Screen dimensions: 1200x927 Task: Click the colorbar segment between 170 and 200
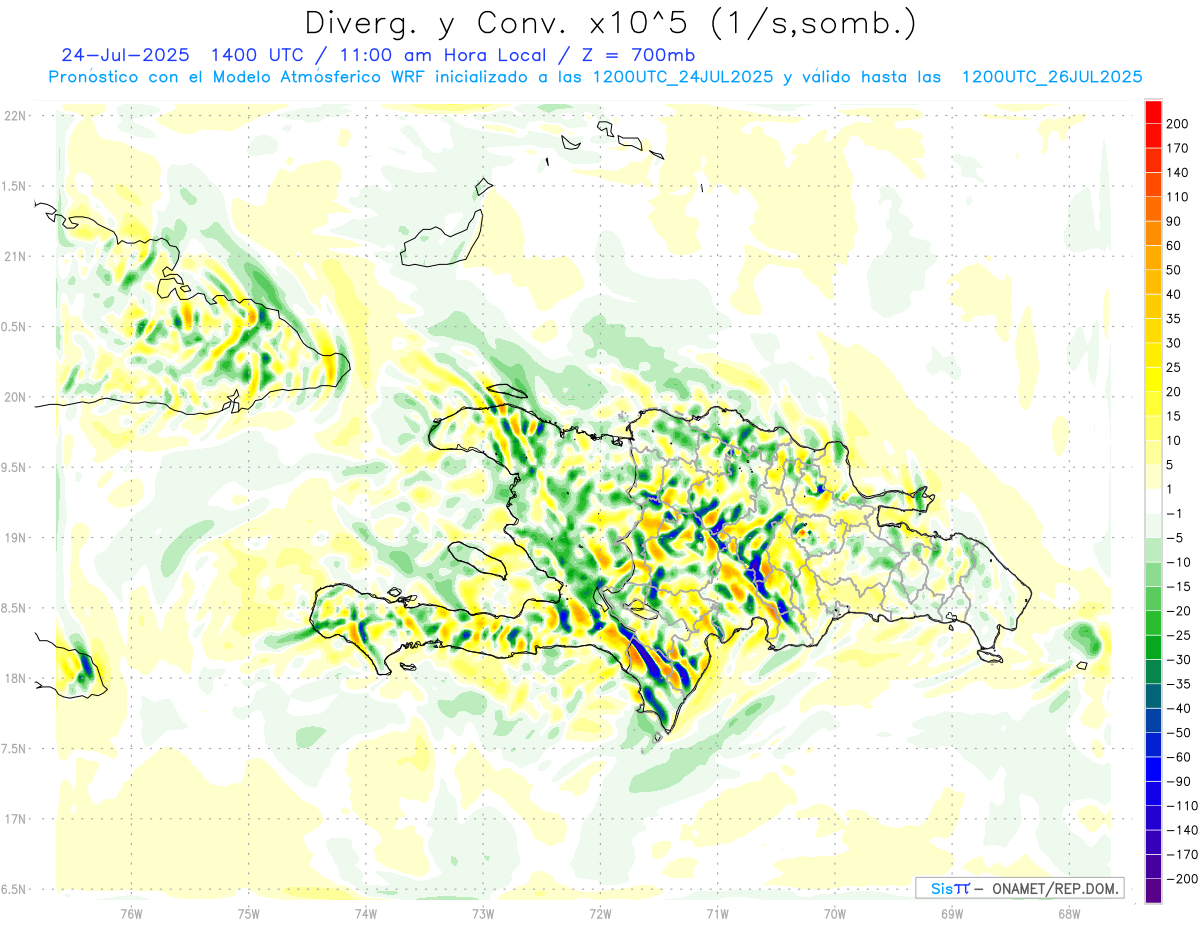tap(1153, 135)
